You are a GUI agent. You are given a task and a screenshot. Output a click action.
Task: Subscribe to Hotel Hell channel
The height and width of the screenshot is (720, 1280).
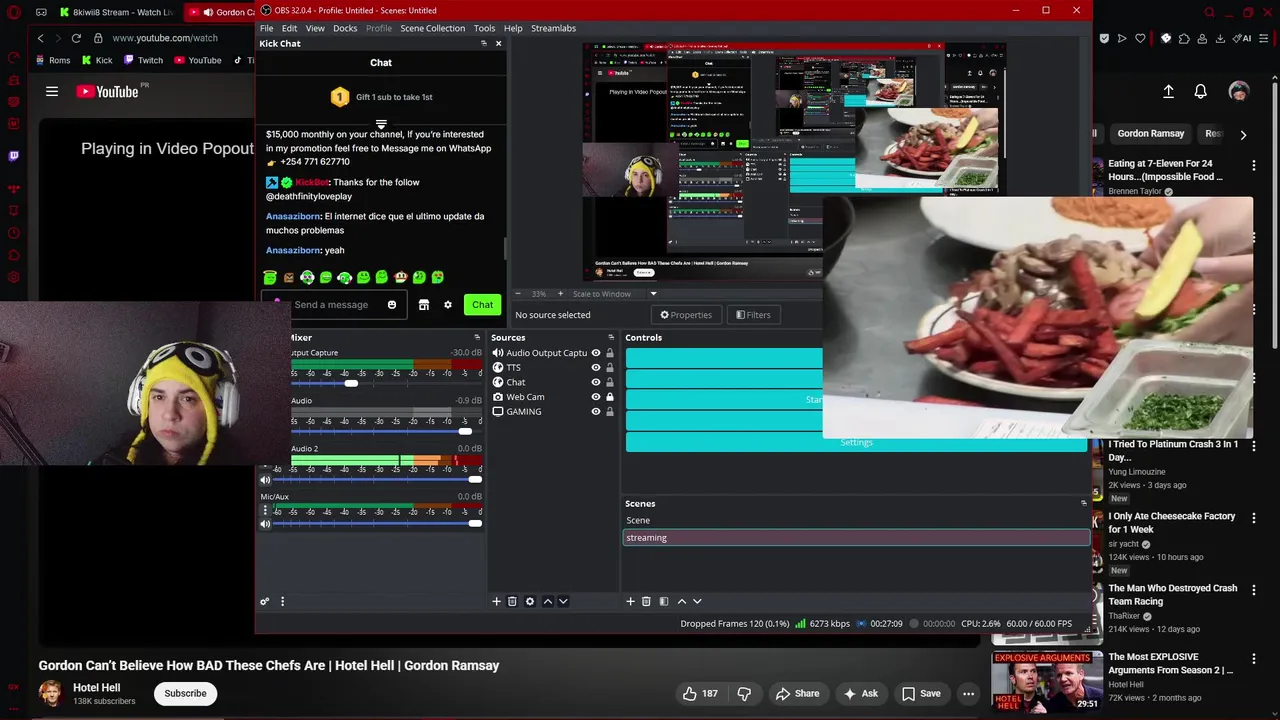pyautogui.click(x=185, y=693)
